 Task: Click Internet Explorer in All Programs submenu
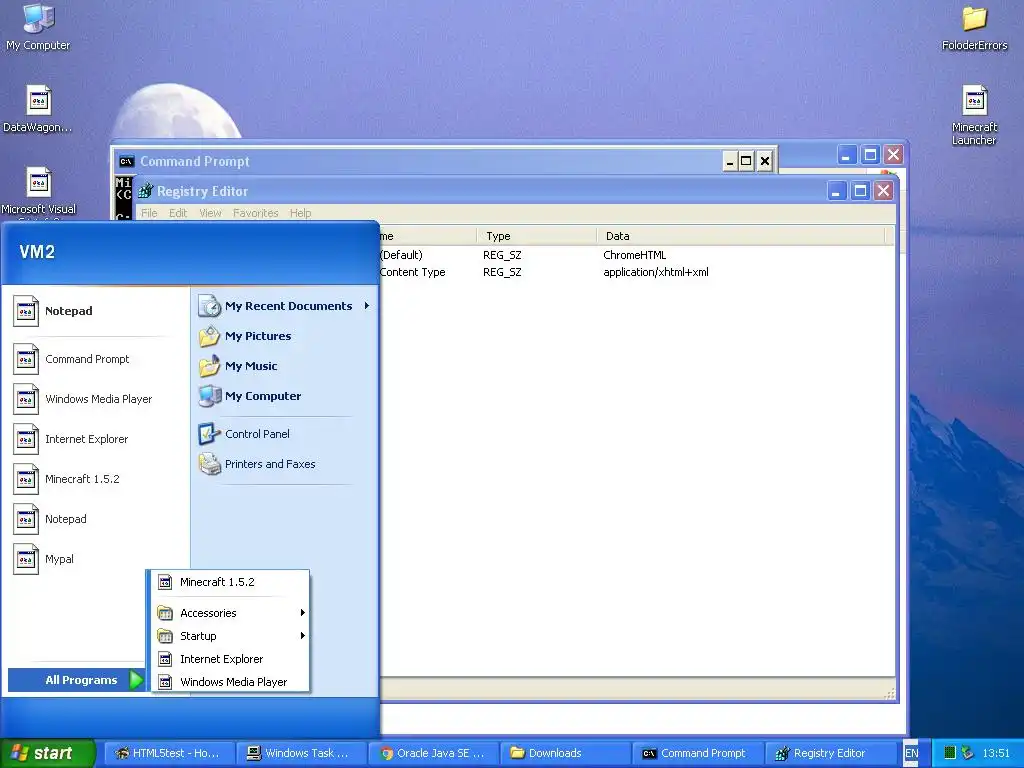[x=221, y=660]
